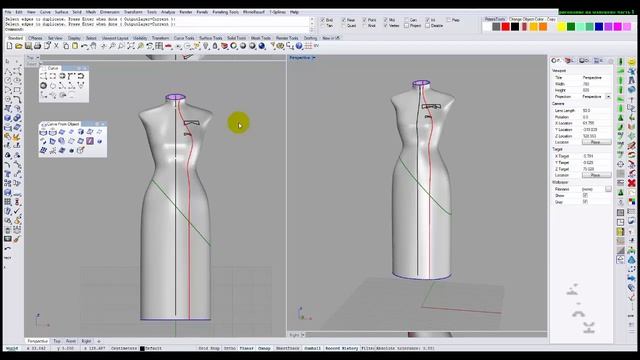This screenshot has width=640, height=360.
Task: Click the circle icon in Curve floating palette
Action: pos(44,86)
